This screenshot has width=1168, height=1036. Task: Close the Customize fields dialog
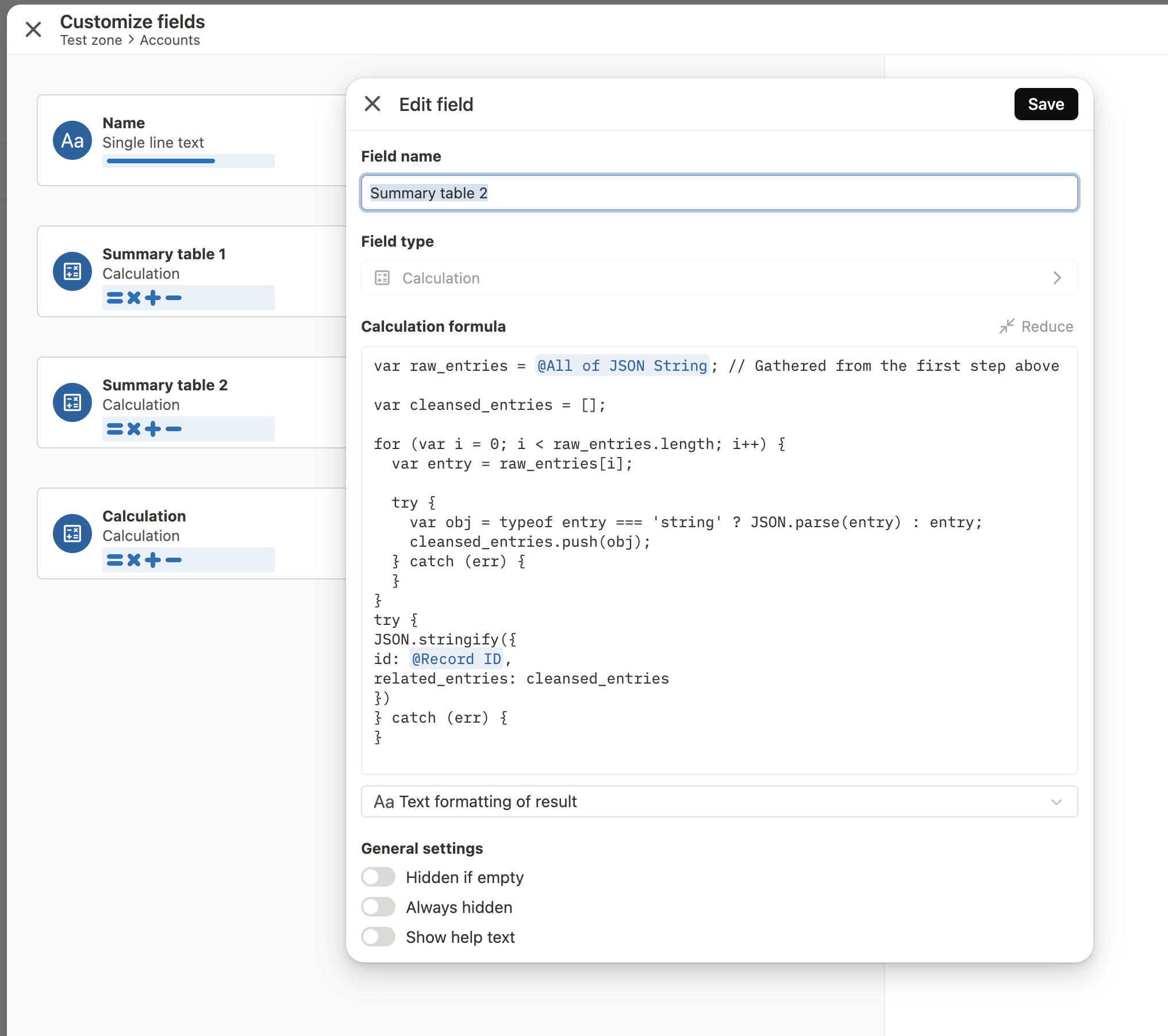click(33, 29)
